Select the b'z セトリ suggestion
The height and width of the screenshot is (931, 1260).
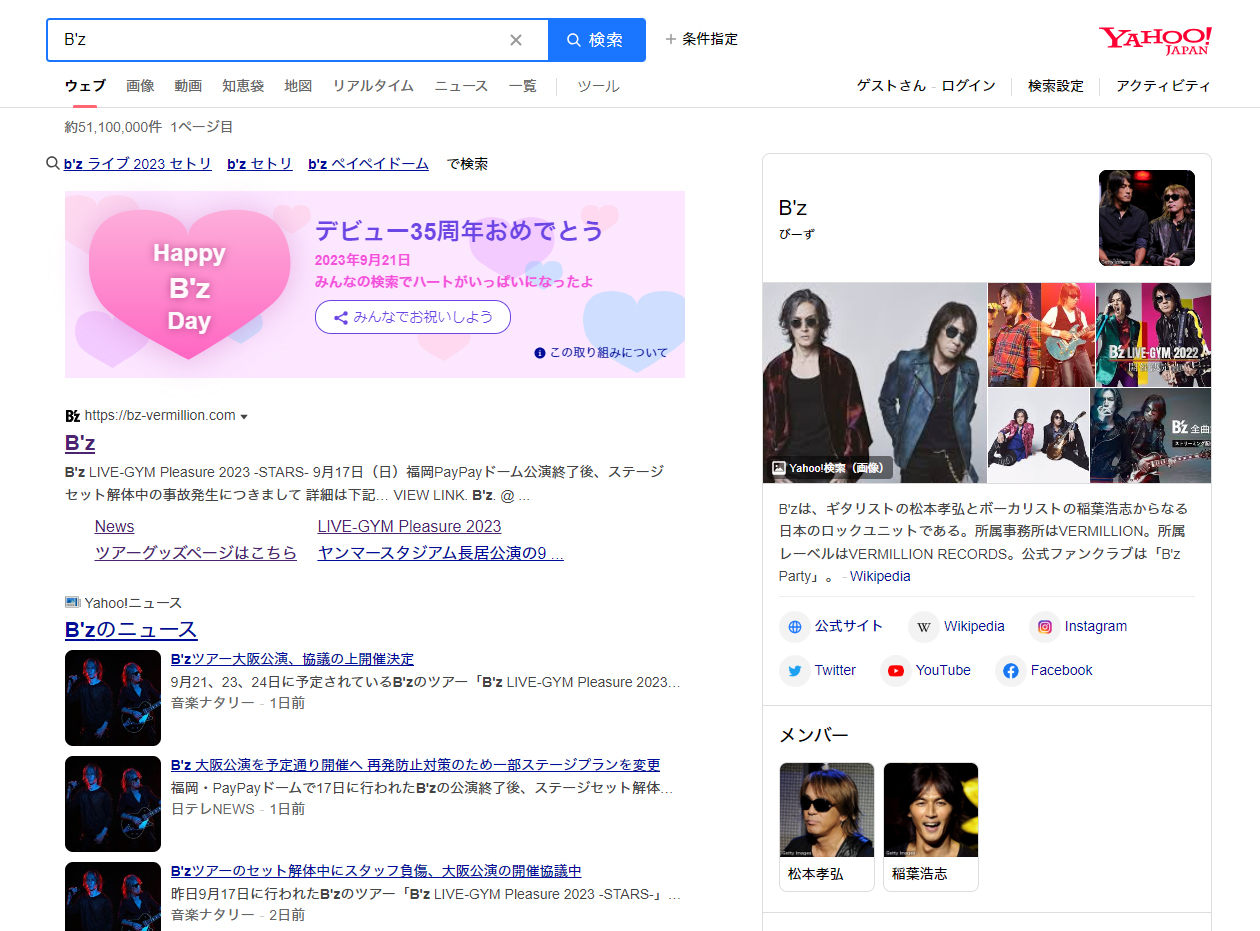pyautogui.click(x=260, y=164)
